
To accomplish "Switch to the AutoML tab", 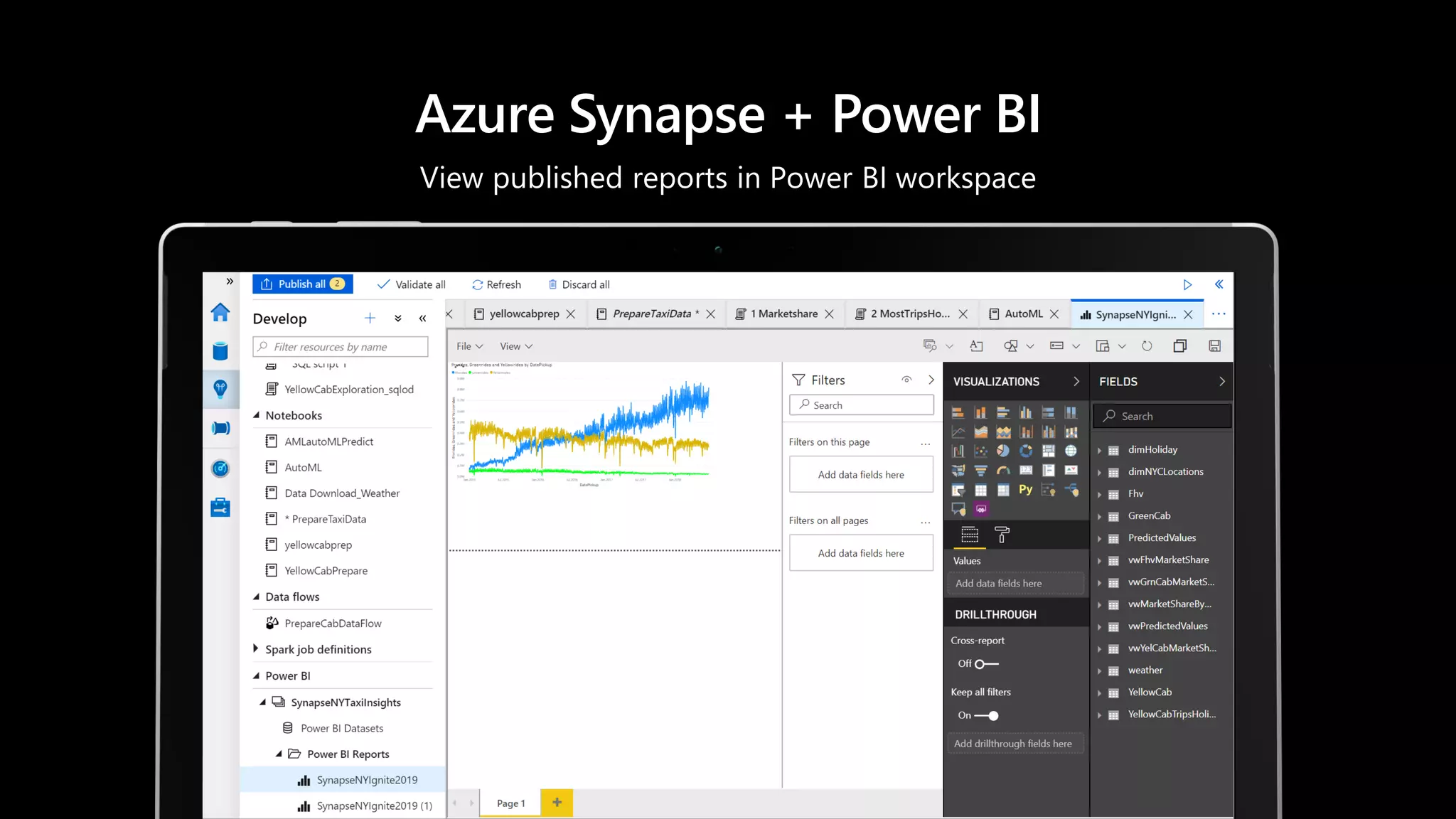I will point(1024,314).
